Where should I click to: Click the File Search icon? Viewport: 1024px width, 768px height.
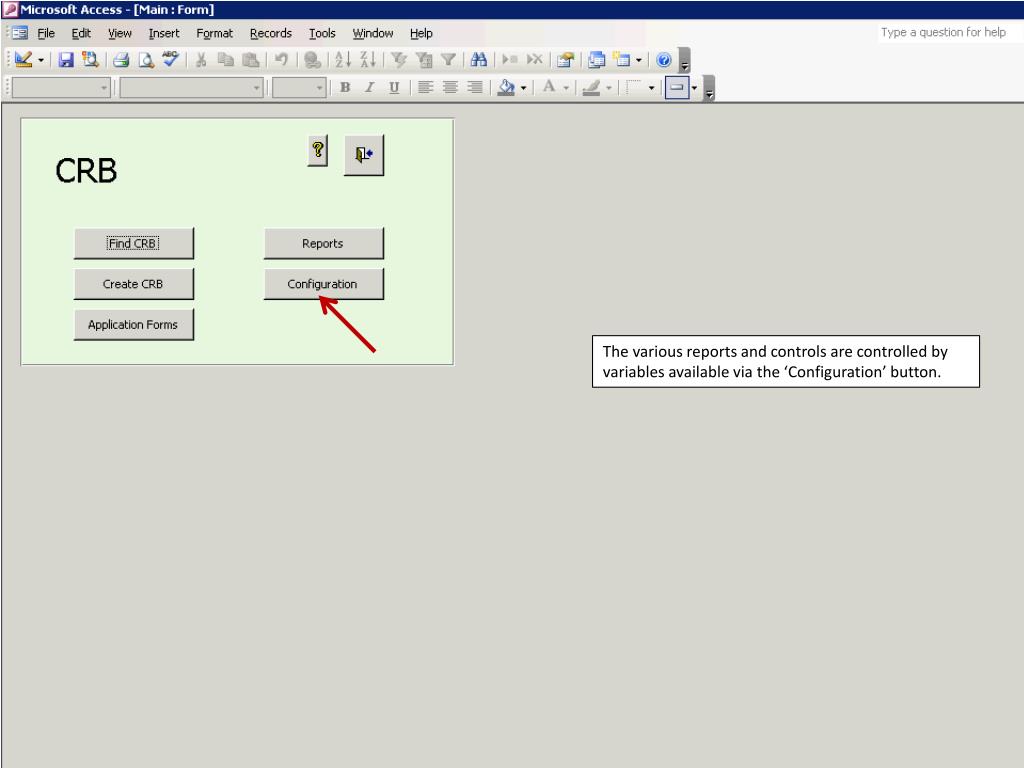click(x=90, y=60)
